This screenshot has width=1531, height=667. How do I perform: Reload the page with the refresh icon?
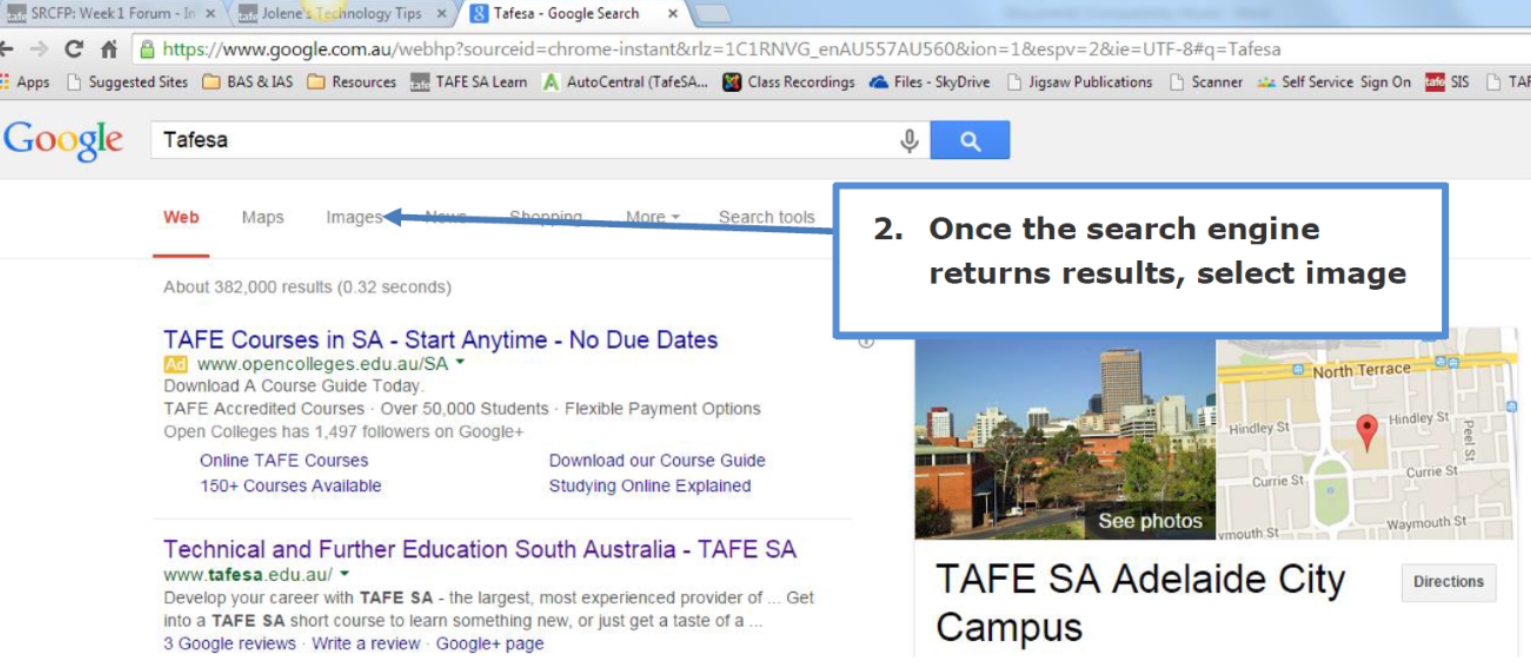click(74, 49)
